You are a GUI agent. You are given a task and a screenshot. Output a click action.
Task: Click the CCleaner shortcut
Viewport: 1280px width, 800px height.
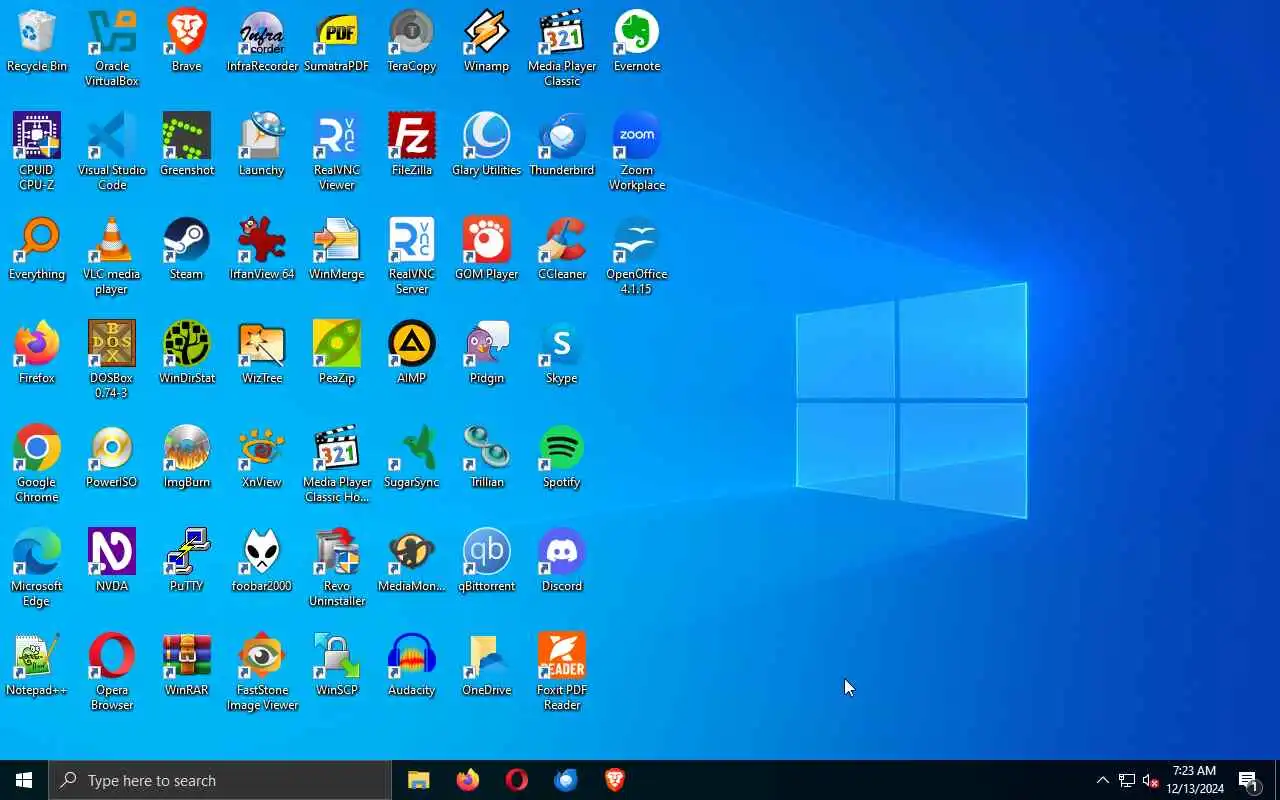(x=562, y=250)
